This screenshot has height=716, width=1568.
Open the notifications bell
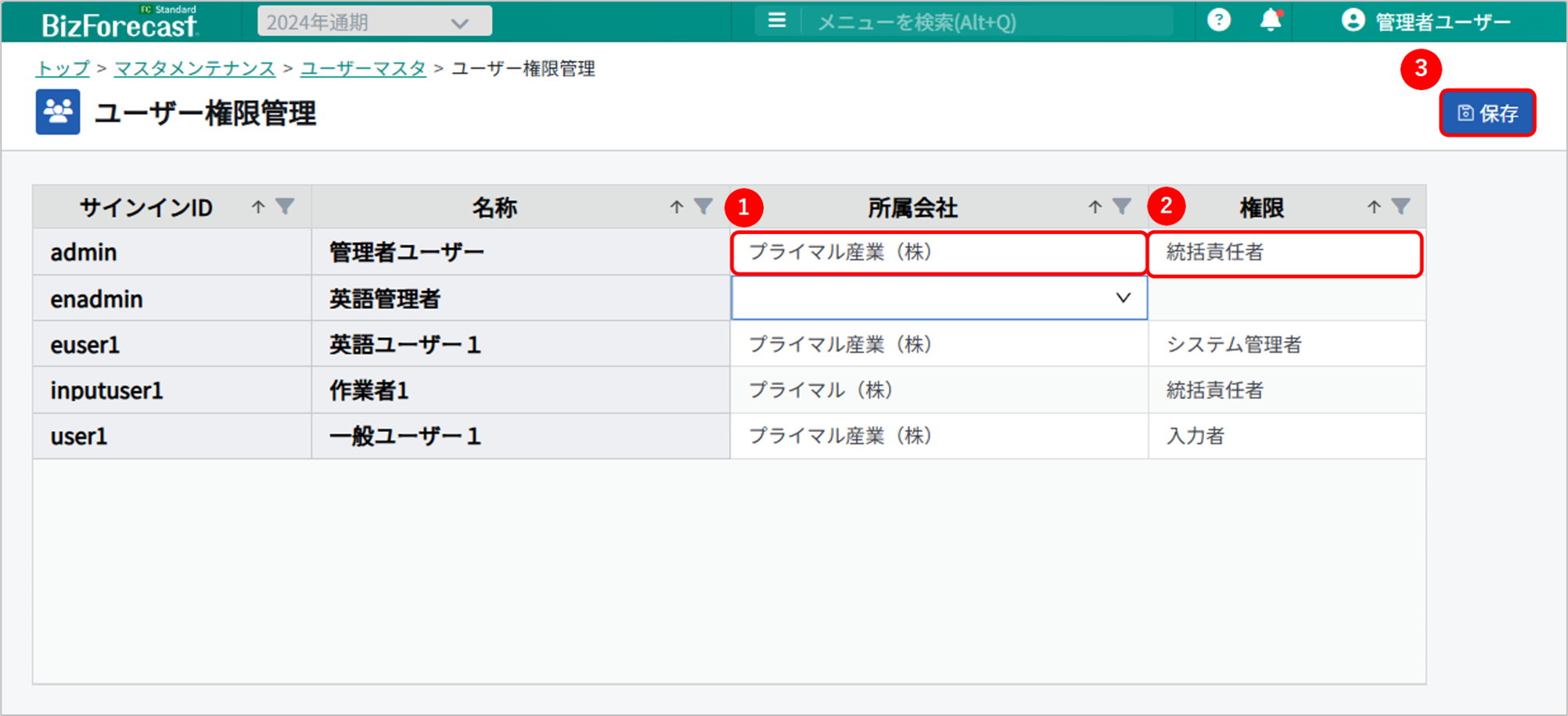(x=1270, y=20)
